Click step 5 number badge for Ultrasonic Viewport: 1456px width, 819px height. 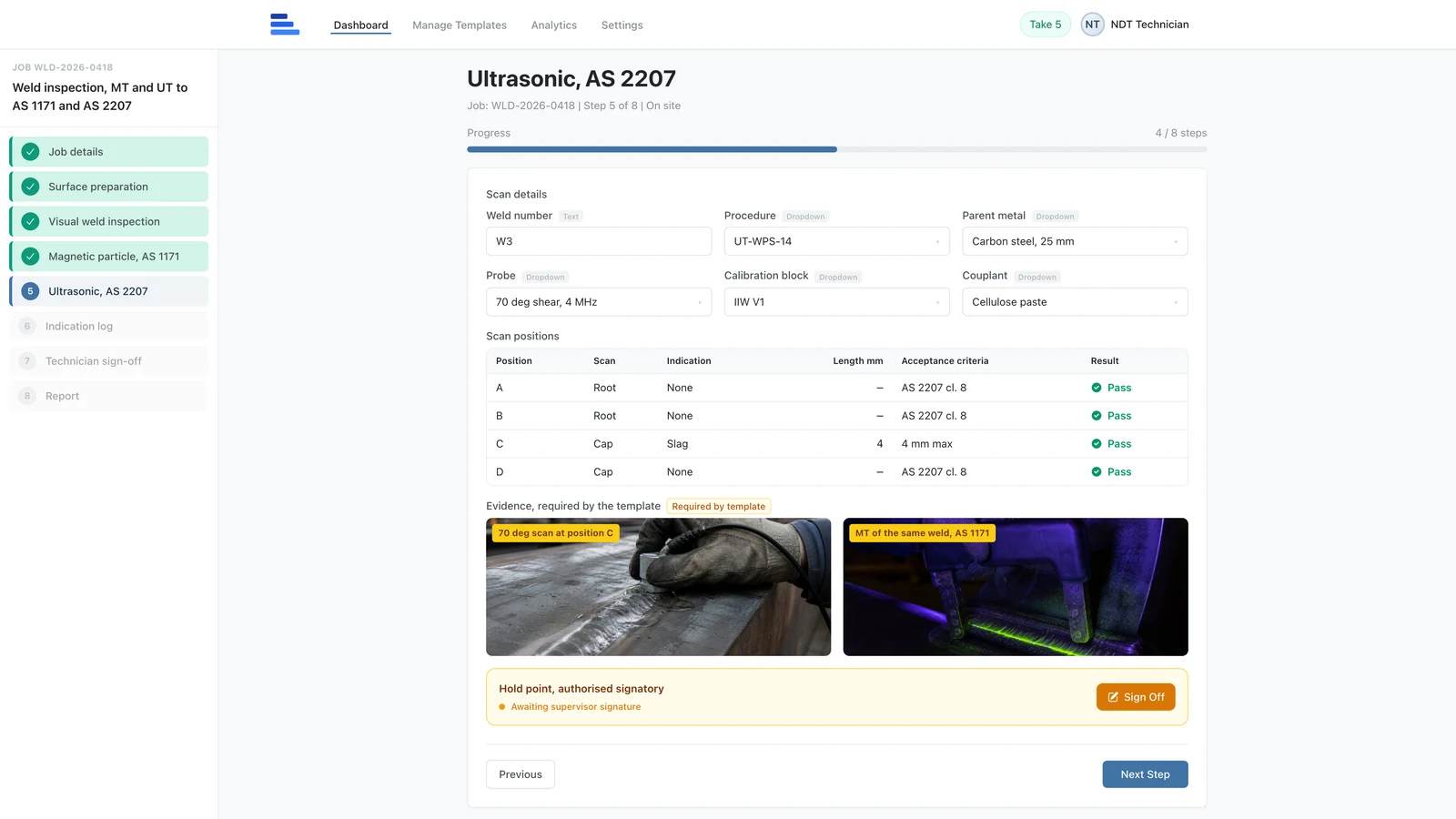tap(30, 291)
